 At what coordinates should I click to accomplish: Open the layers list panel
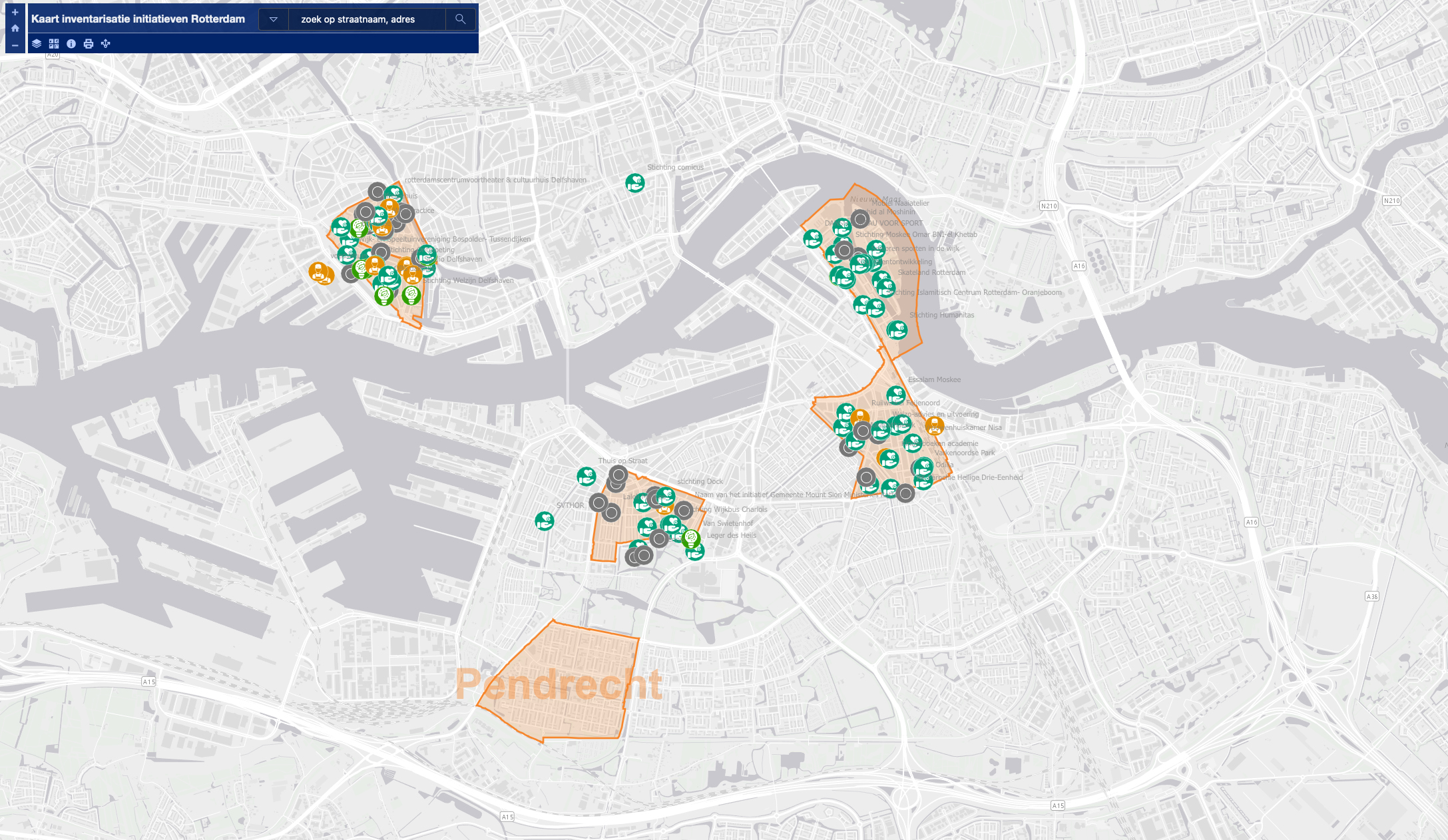point(37,44)
